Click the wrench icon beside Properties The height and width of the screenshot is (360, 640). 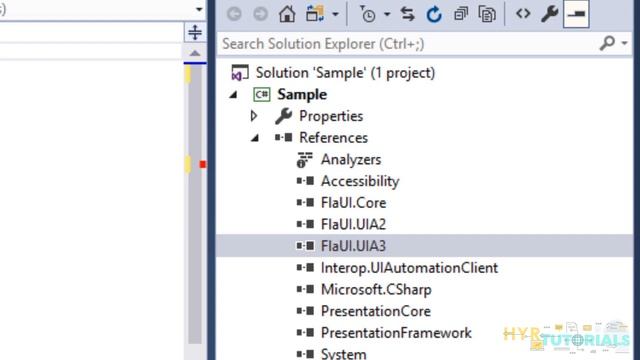tap(283, 116)
